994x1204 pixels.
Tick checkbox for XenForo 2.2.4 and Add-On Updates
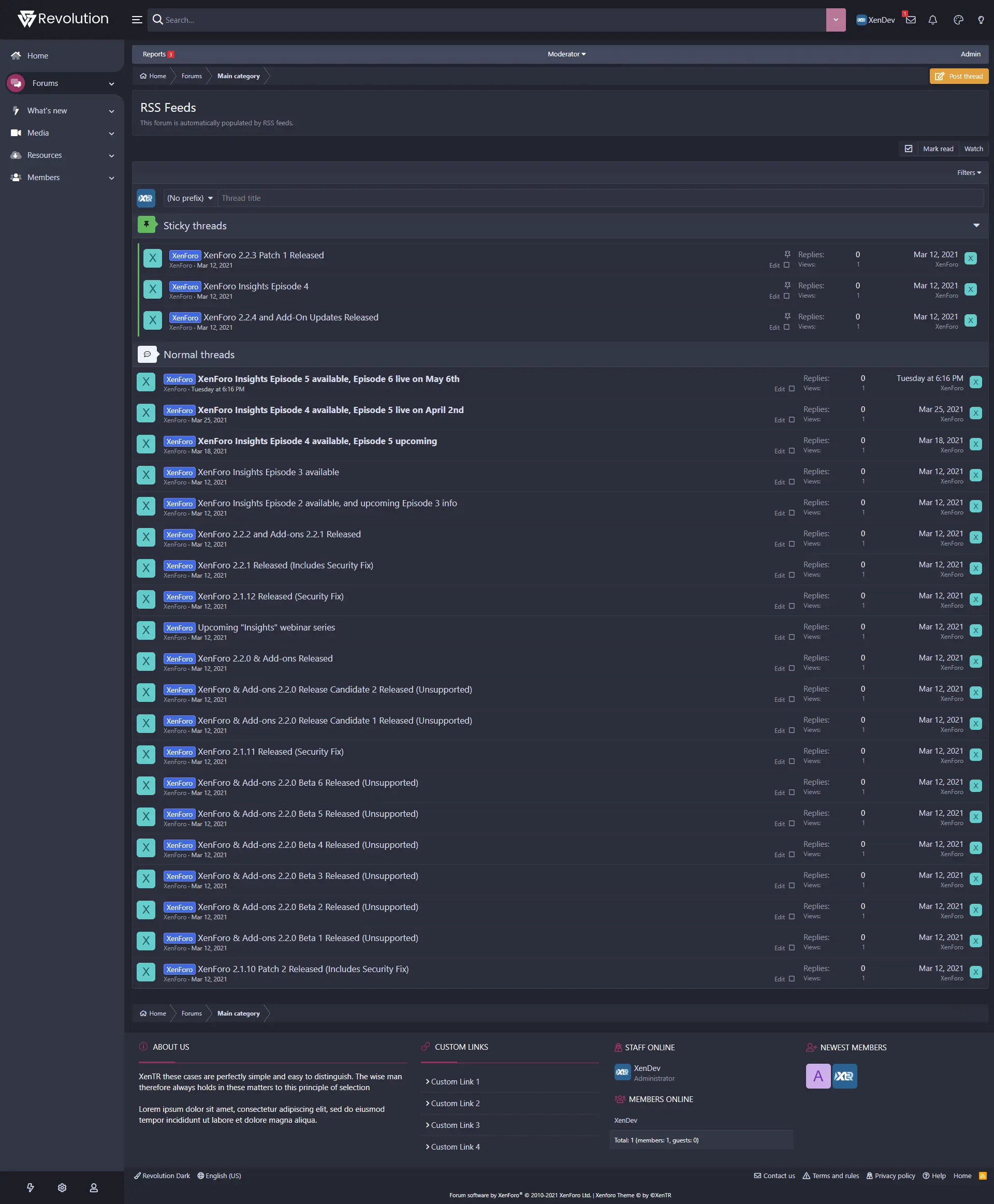[x=787, y=327]
